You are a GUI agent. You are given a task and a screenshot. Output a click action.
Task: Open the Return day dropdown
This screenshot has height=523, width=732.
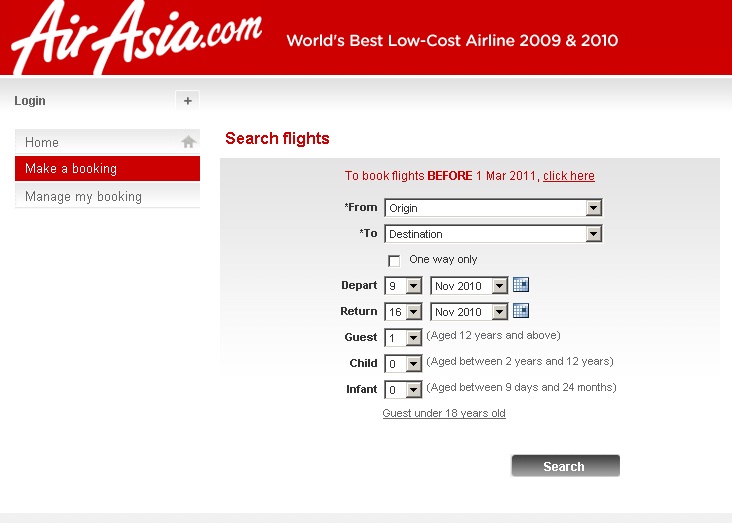click(403, 312)
